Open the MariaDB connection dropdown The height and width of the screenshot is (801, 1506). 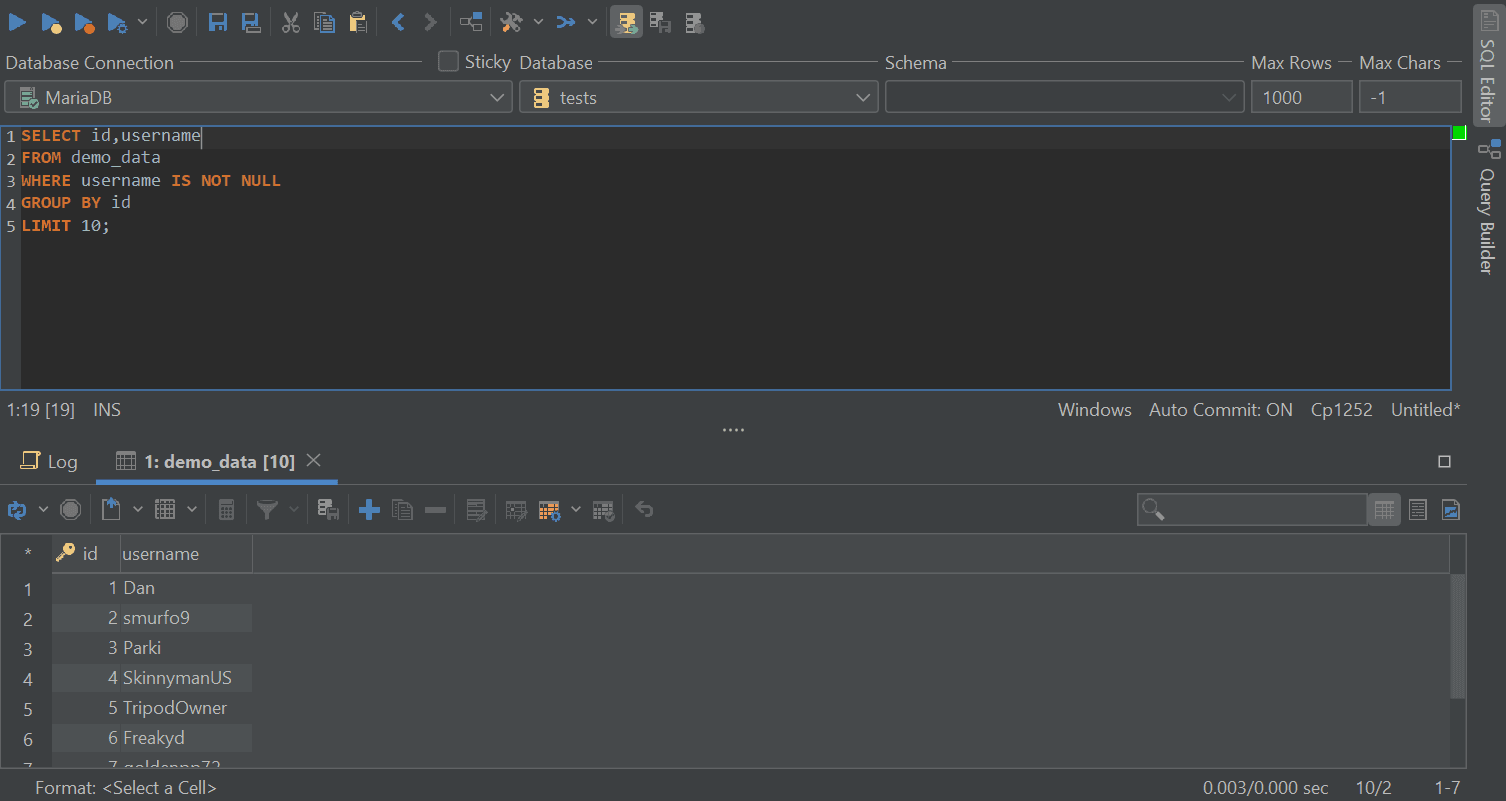(497, 97)
